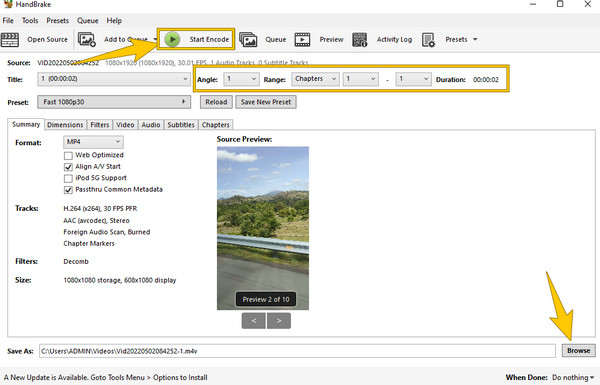Open the end chapter dropdown

coord(413,79)
